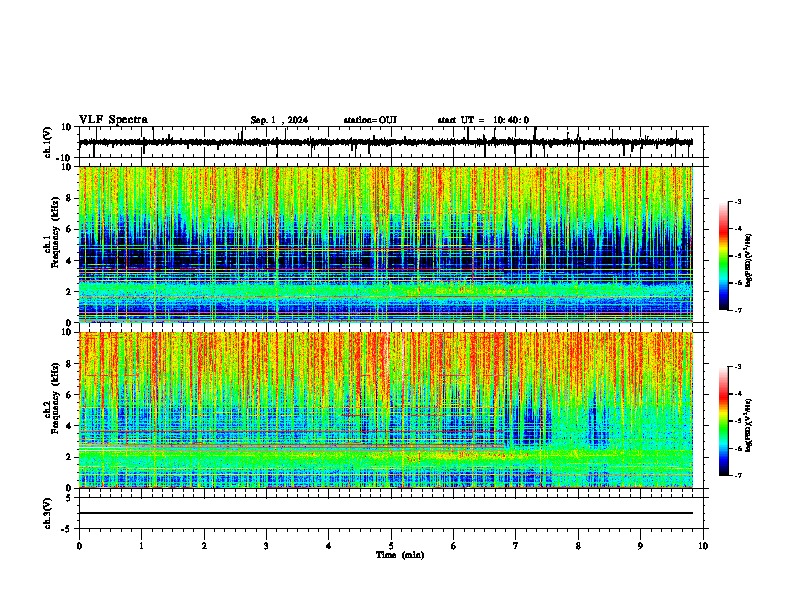Click the "-3" label on ch.1 color bar

point(737,201)
